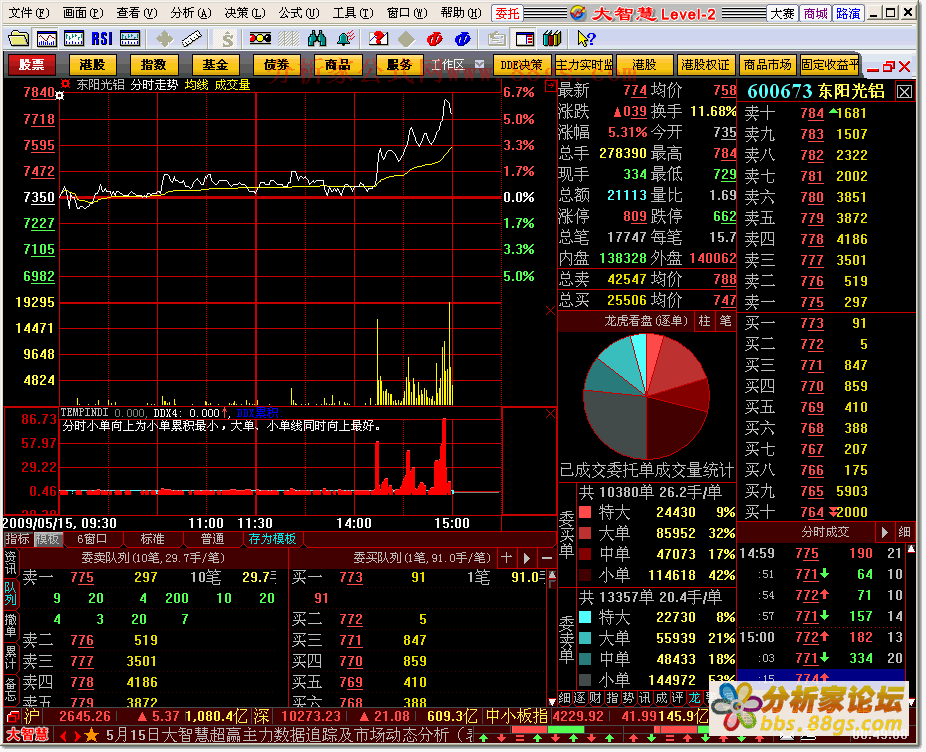
Task: Click the open folder toolbar icon
Action: (x=18, y=39)
